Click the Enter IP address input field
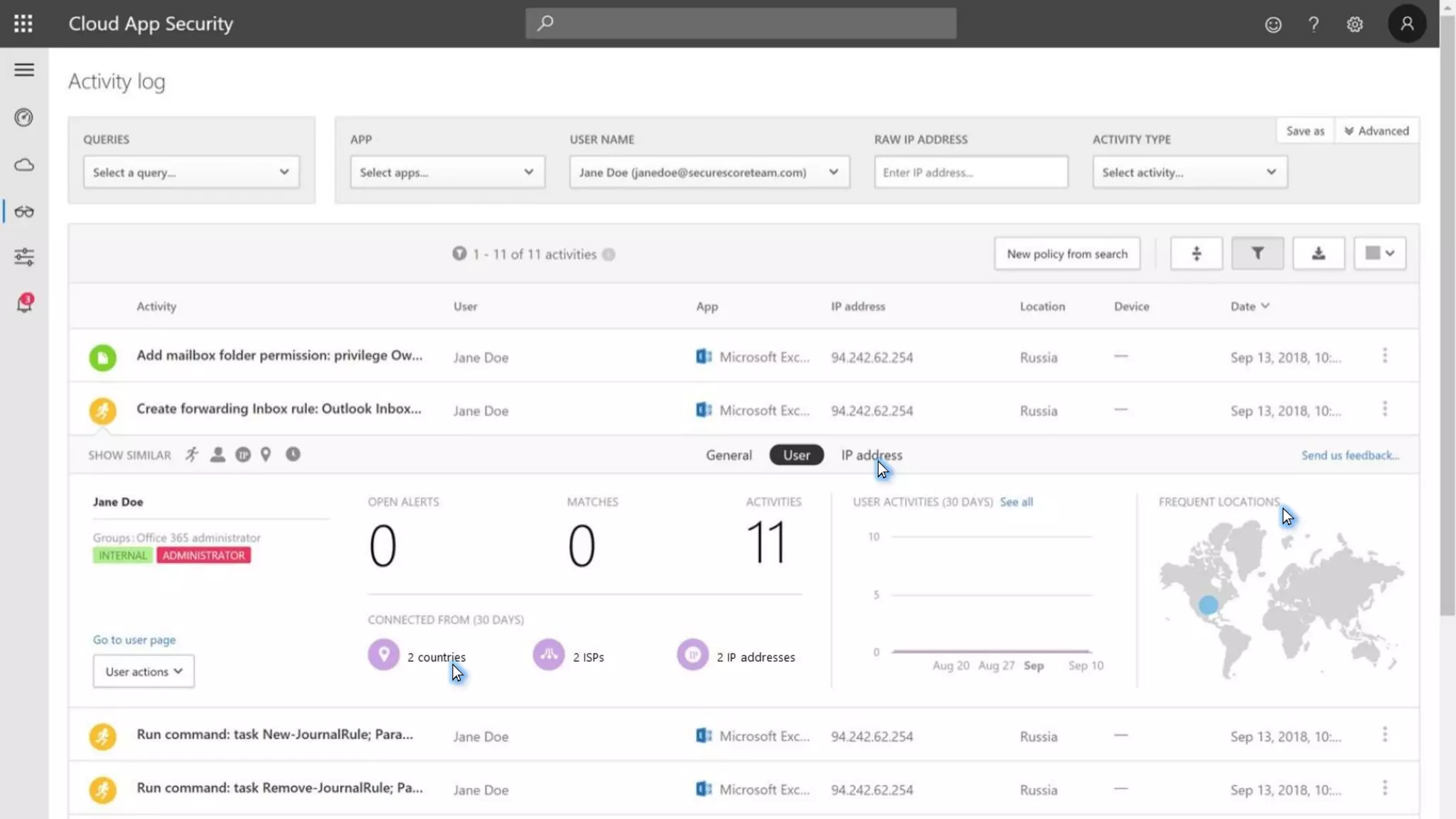This screenshot has width=1456, height=819. tap(970, 172)
